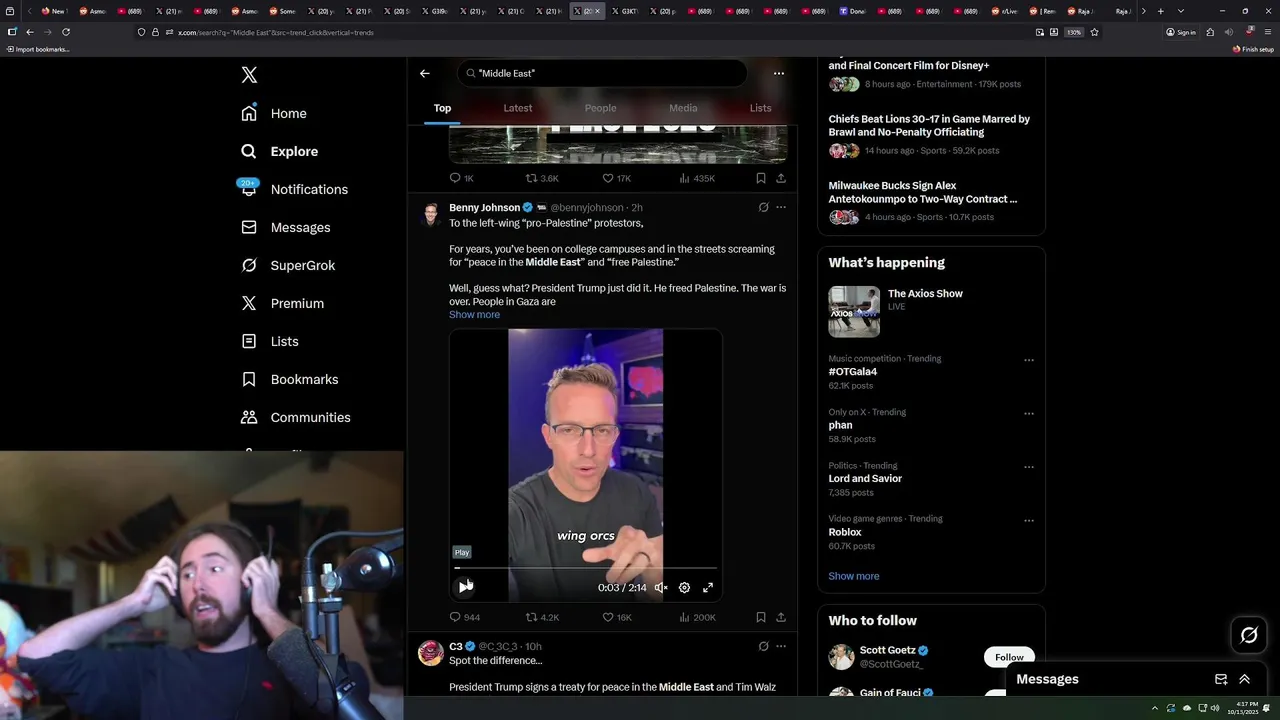This screenshot has width=1280, height=720.
Task: Click the back arrow beside search box
Action: click(425, 73)
